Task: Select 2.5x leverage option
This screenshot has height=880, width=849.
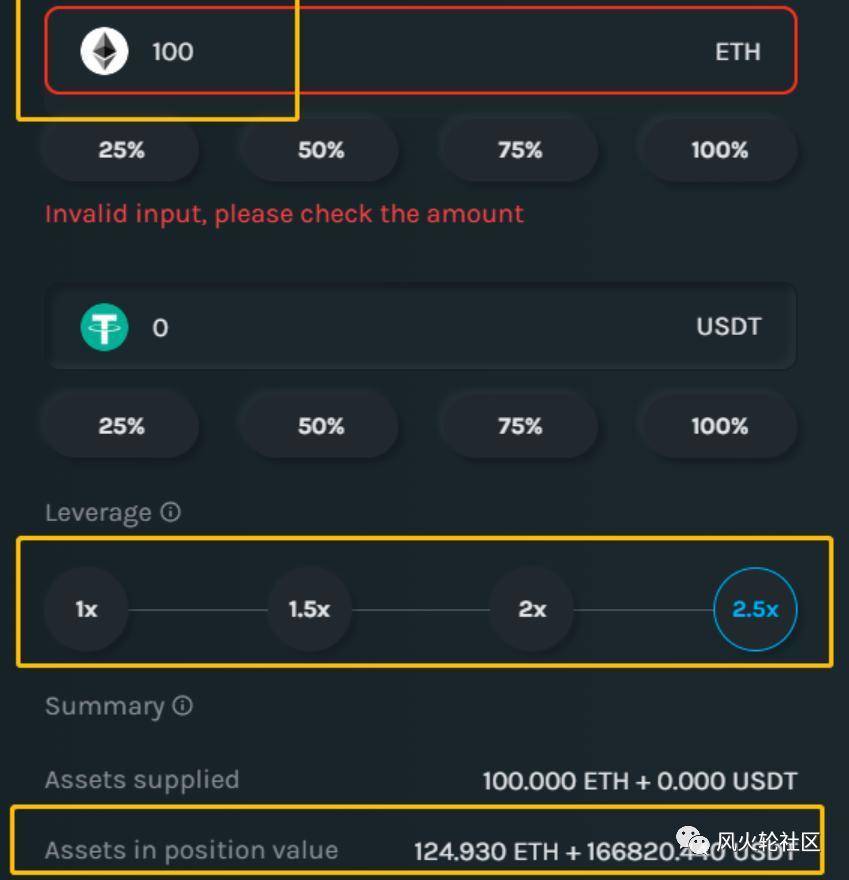Action: pos(755,609)
